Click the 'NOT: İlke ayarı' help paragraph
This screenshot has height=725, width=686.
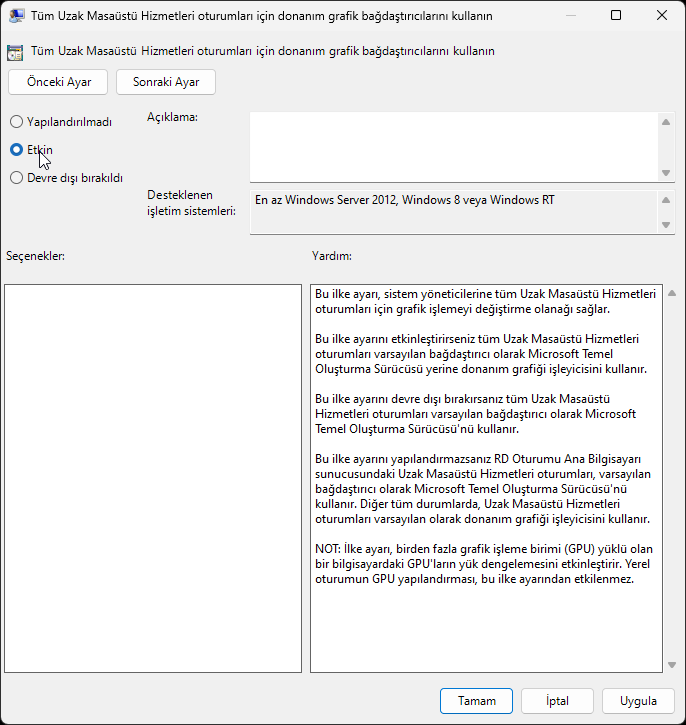pos(484,564)
